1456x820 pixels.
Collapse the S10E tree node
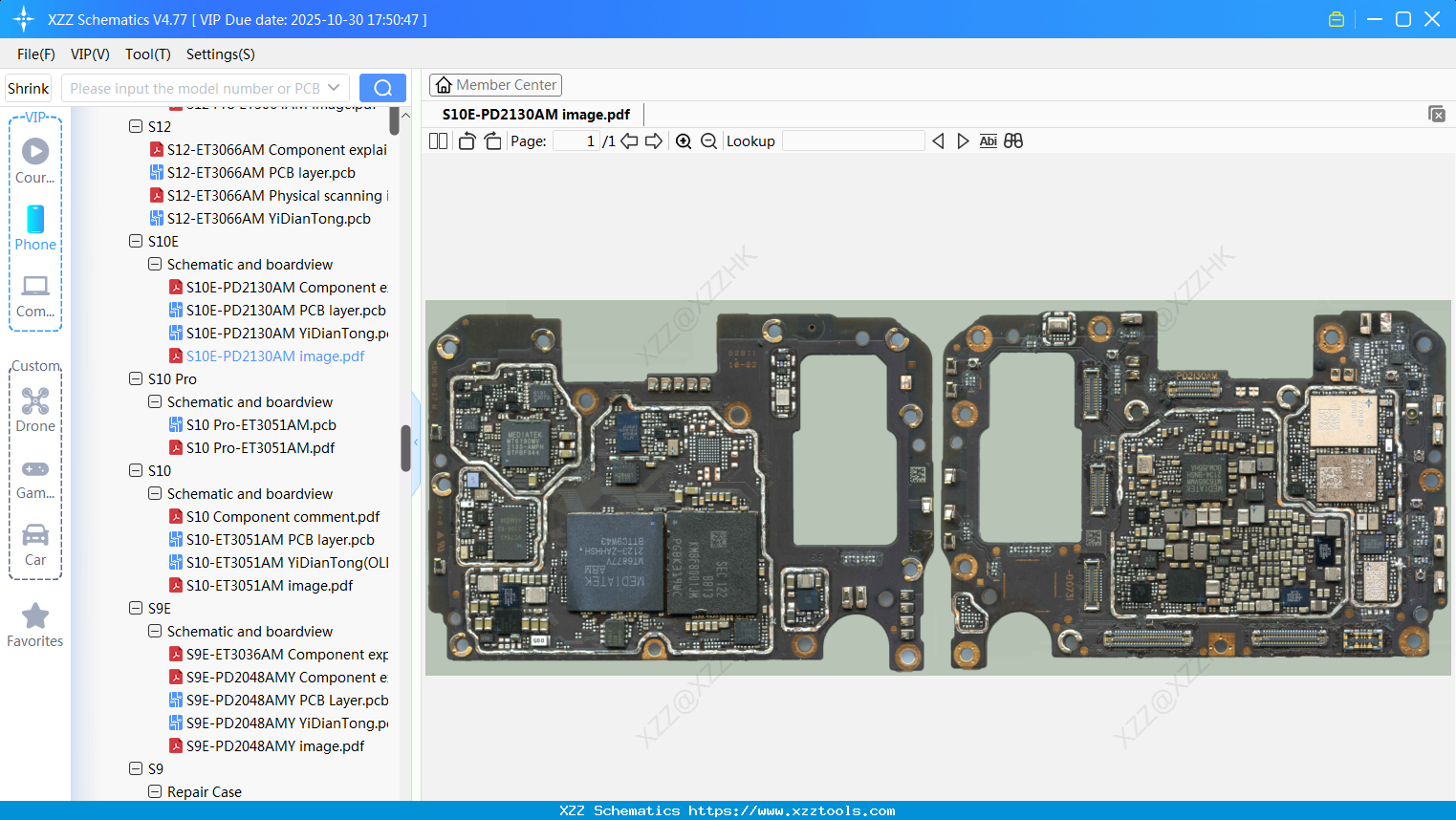[x=136, y=241]
